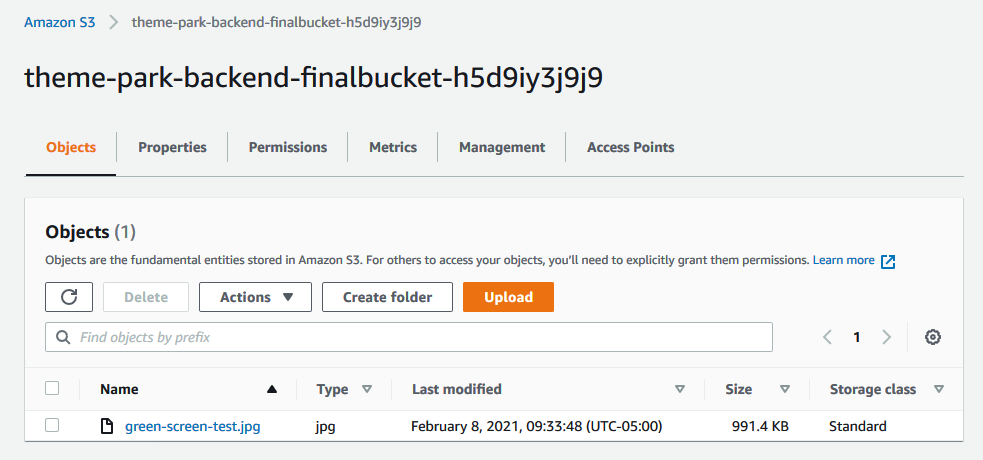Screen dimensions: 983x460
Task: Click the breadcrumb chevron separator
Action: (114, 22)
